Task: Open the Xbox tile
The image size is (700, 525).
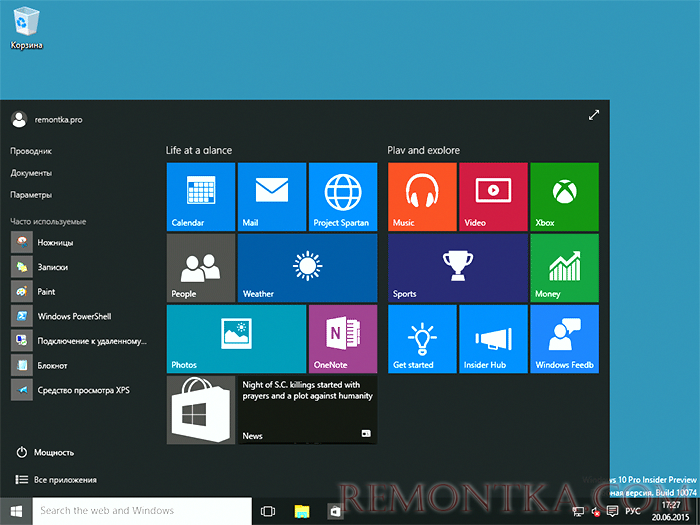Action: 564,197
